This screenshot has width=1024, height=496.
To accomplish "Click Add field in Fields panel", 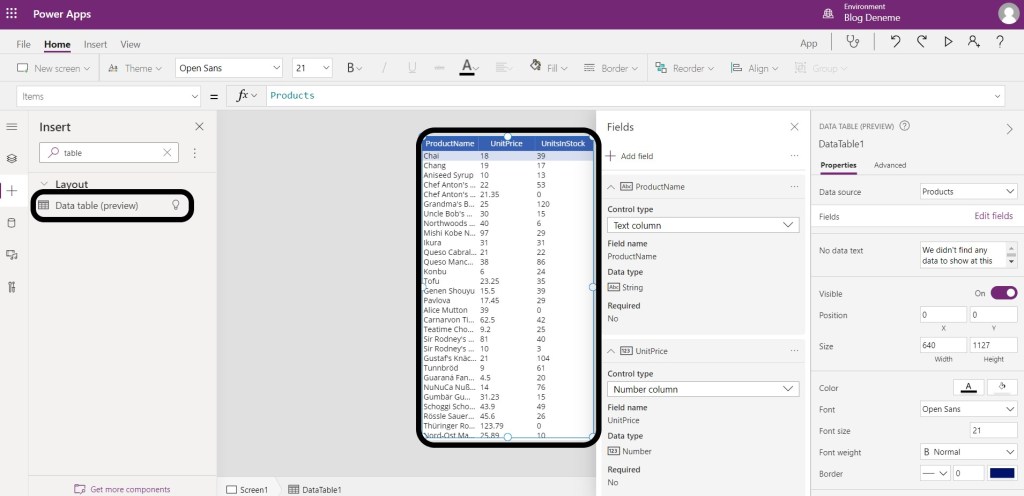I will tap(629, 156).
